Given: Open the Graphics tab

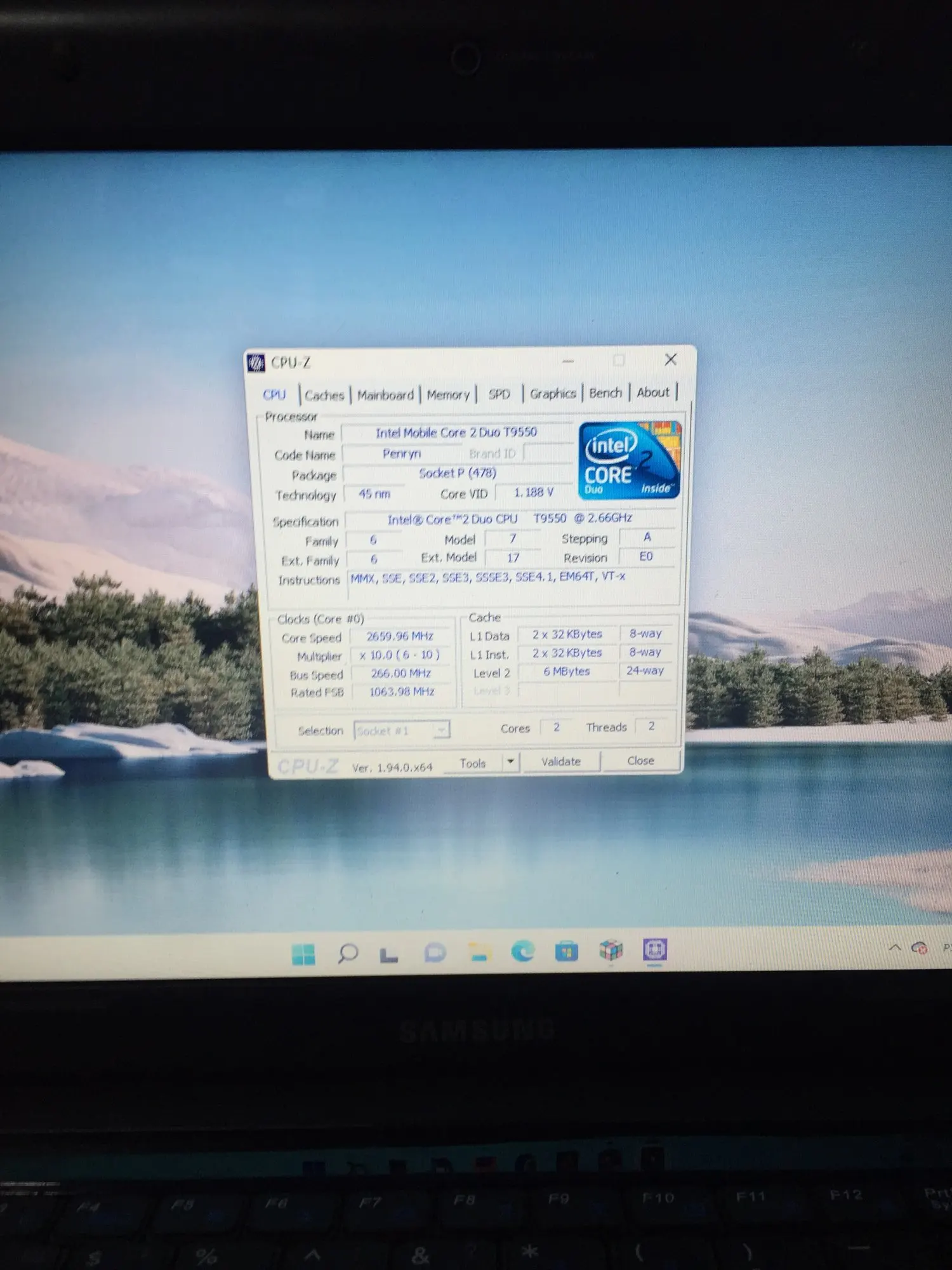Looking at the screenshot, I should coord(553,394).
